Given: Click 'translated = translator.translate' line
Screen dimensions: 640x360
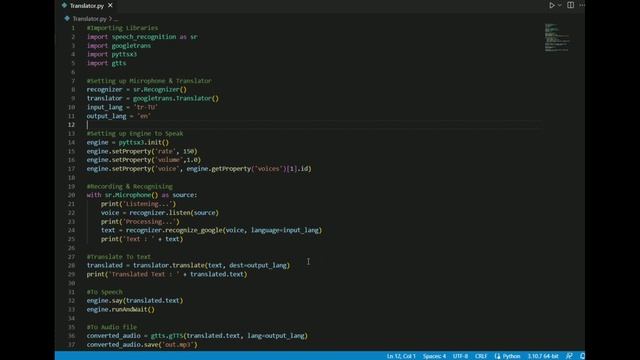Looking at the screenshot, I should point(188,265).
